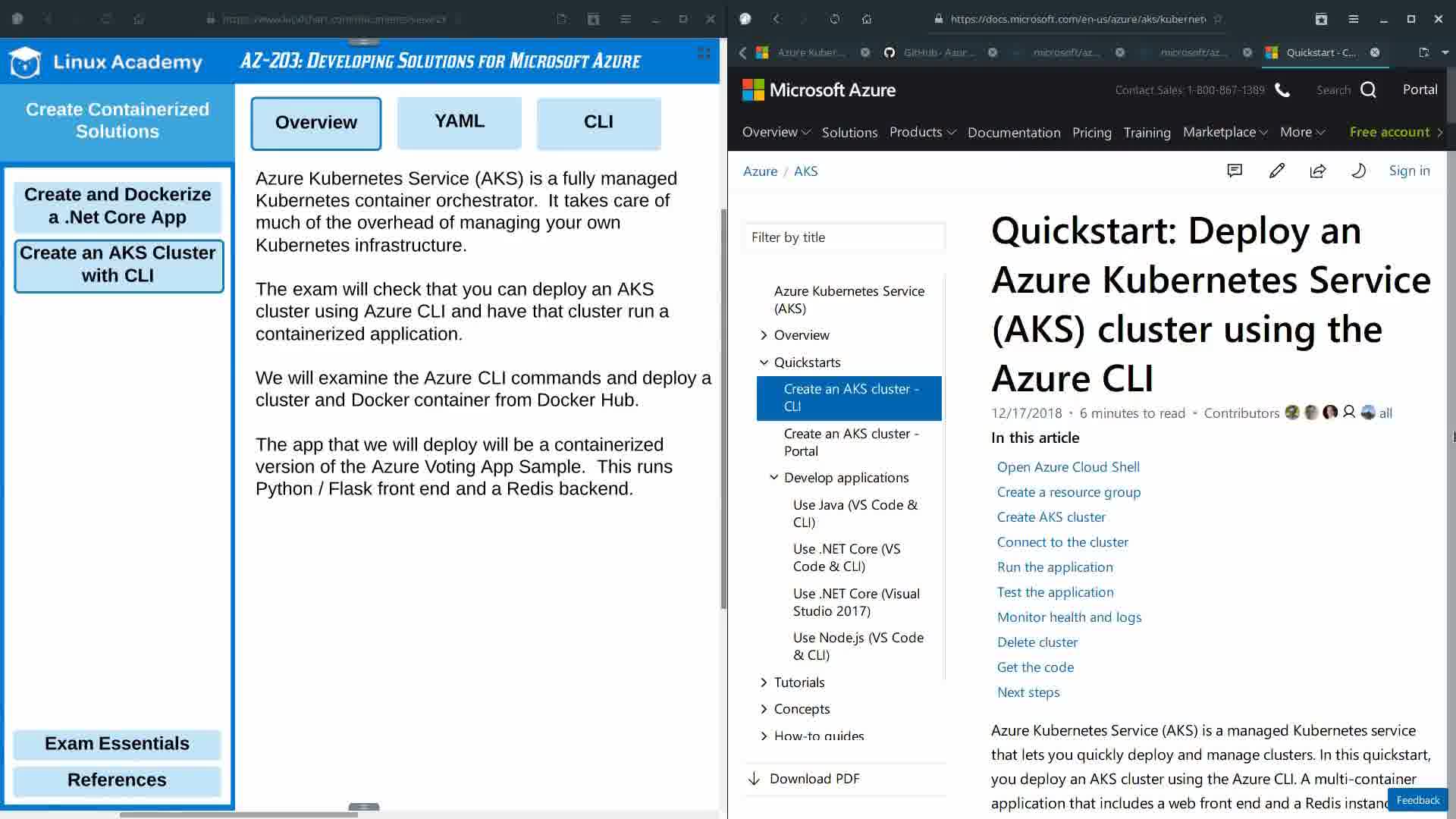Viewport: 1456px width, 819px height.
Task: Click the share arrow icon
Action: 1318,171
